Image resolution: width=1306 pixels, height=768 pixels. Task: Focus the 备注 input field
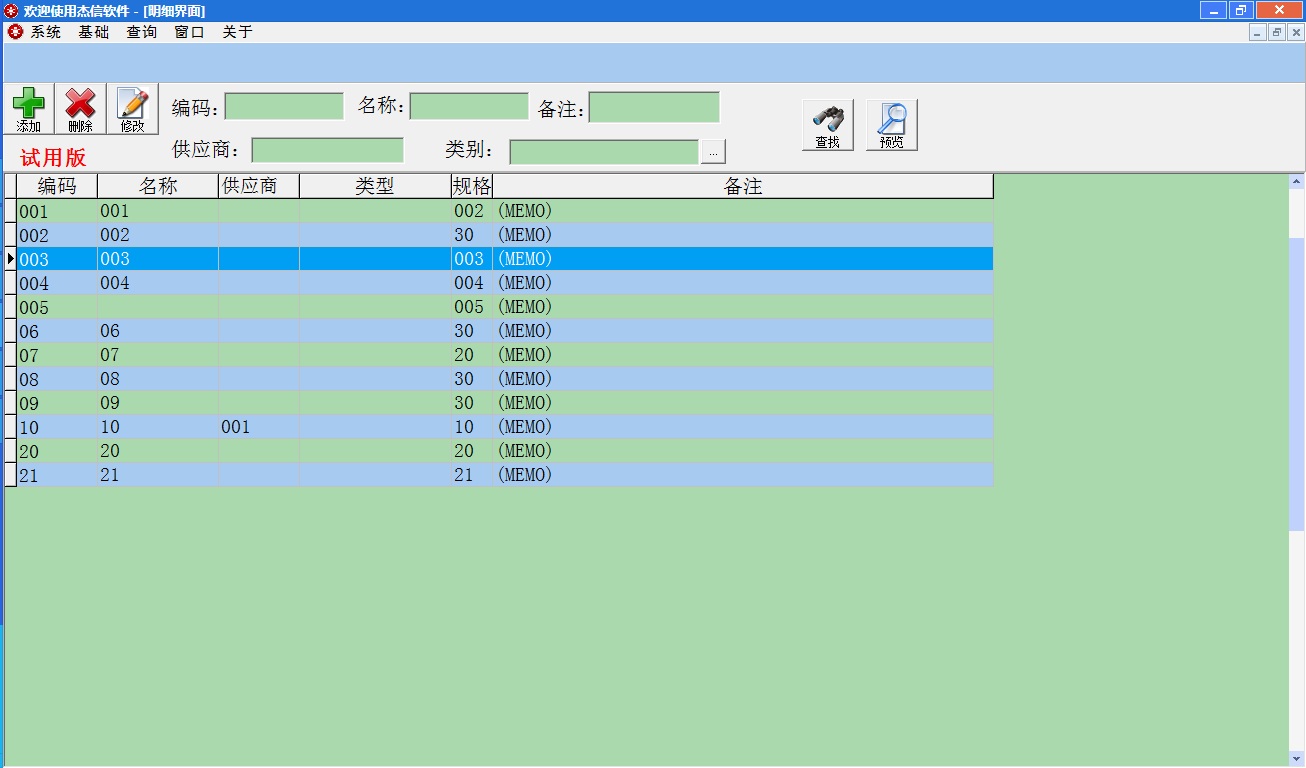pos(654,107)
